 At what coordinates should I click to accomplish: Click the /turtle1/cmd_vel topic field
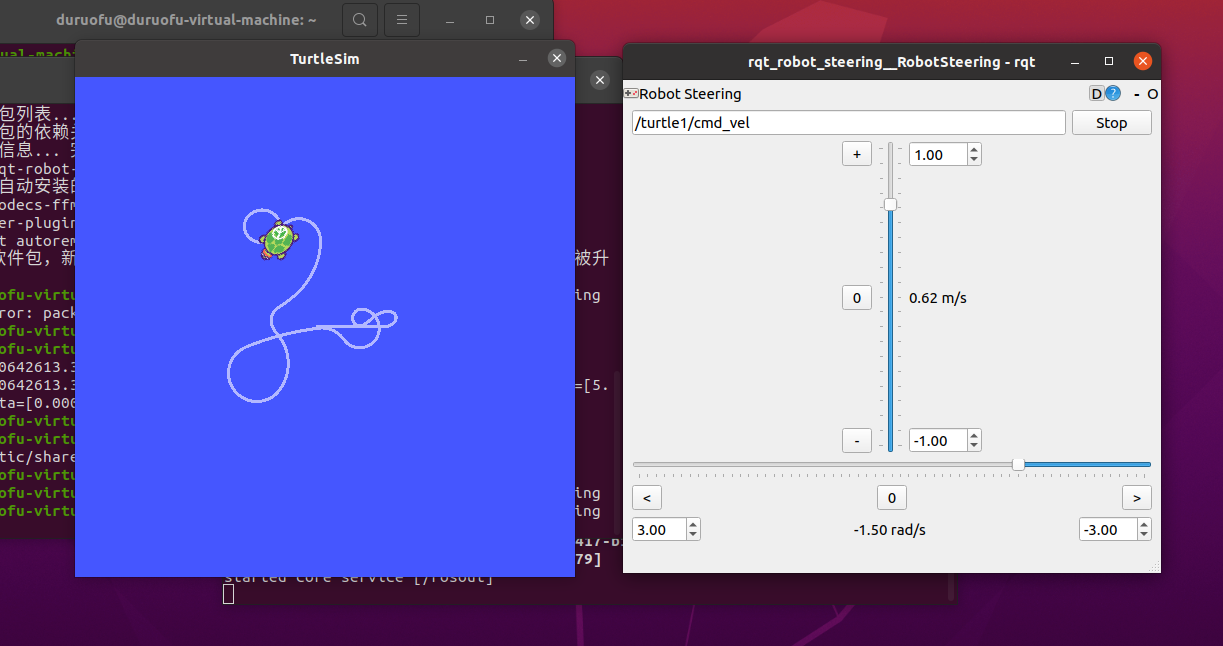click(848, 123)
